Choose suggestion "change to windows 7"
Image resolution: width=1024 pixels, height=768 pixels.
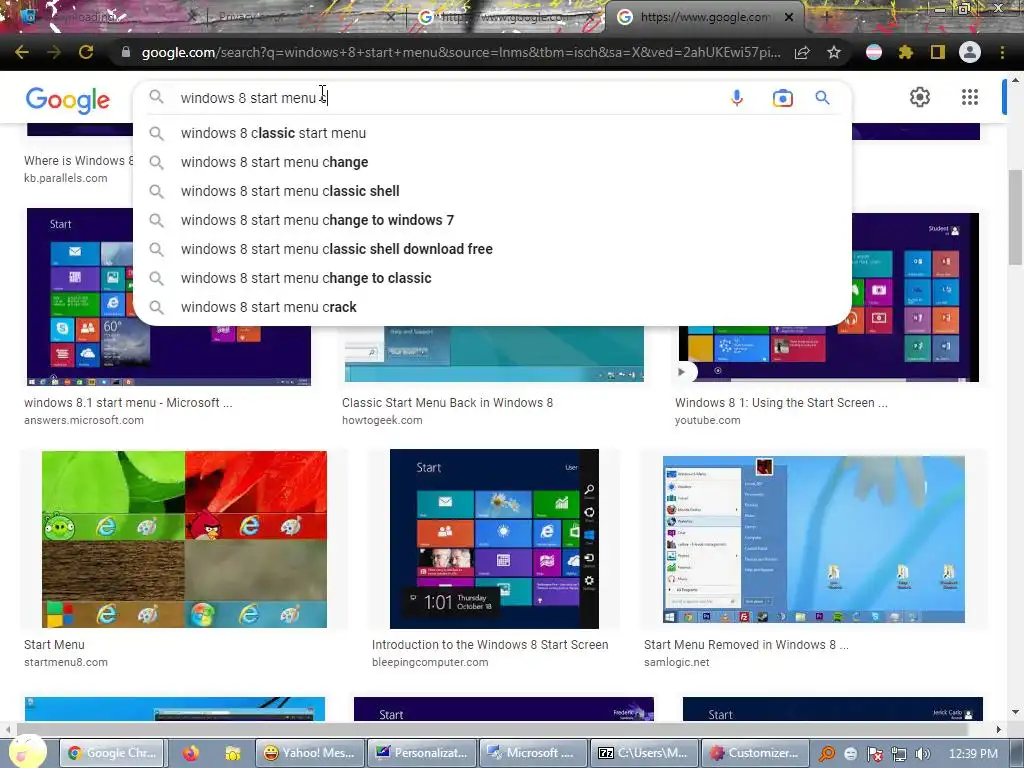(x=492, y=220)
